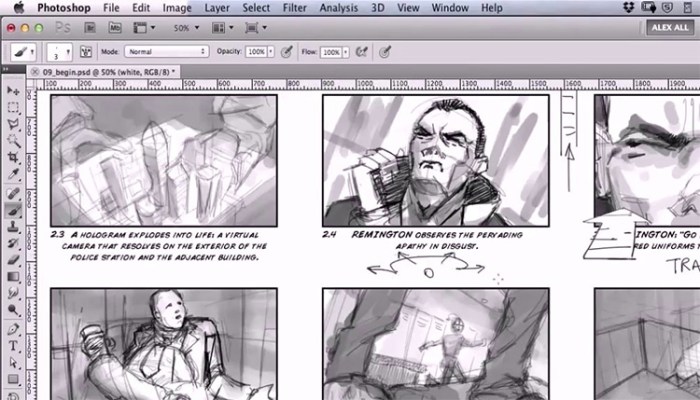Select the Pen tool

[13, 330]
